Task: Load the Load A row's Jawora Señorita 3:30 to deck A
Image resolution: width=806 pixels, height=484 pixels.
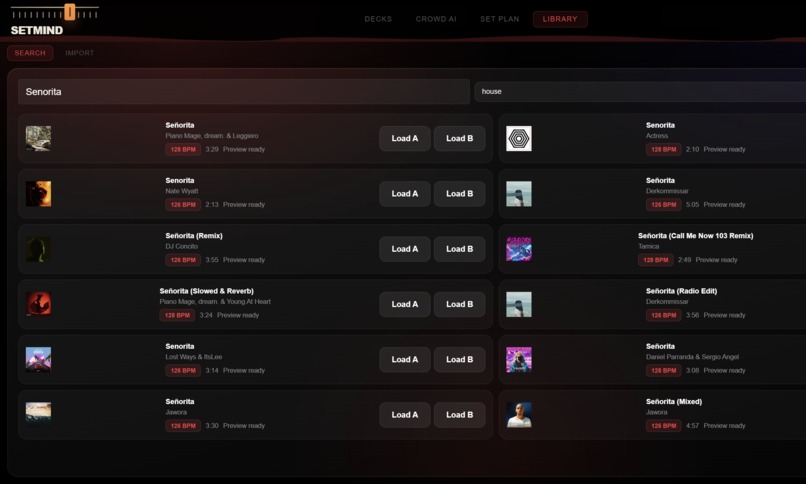Action: (405, 415)
